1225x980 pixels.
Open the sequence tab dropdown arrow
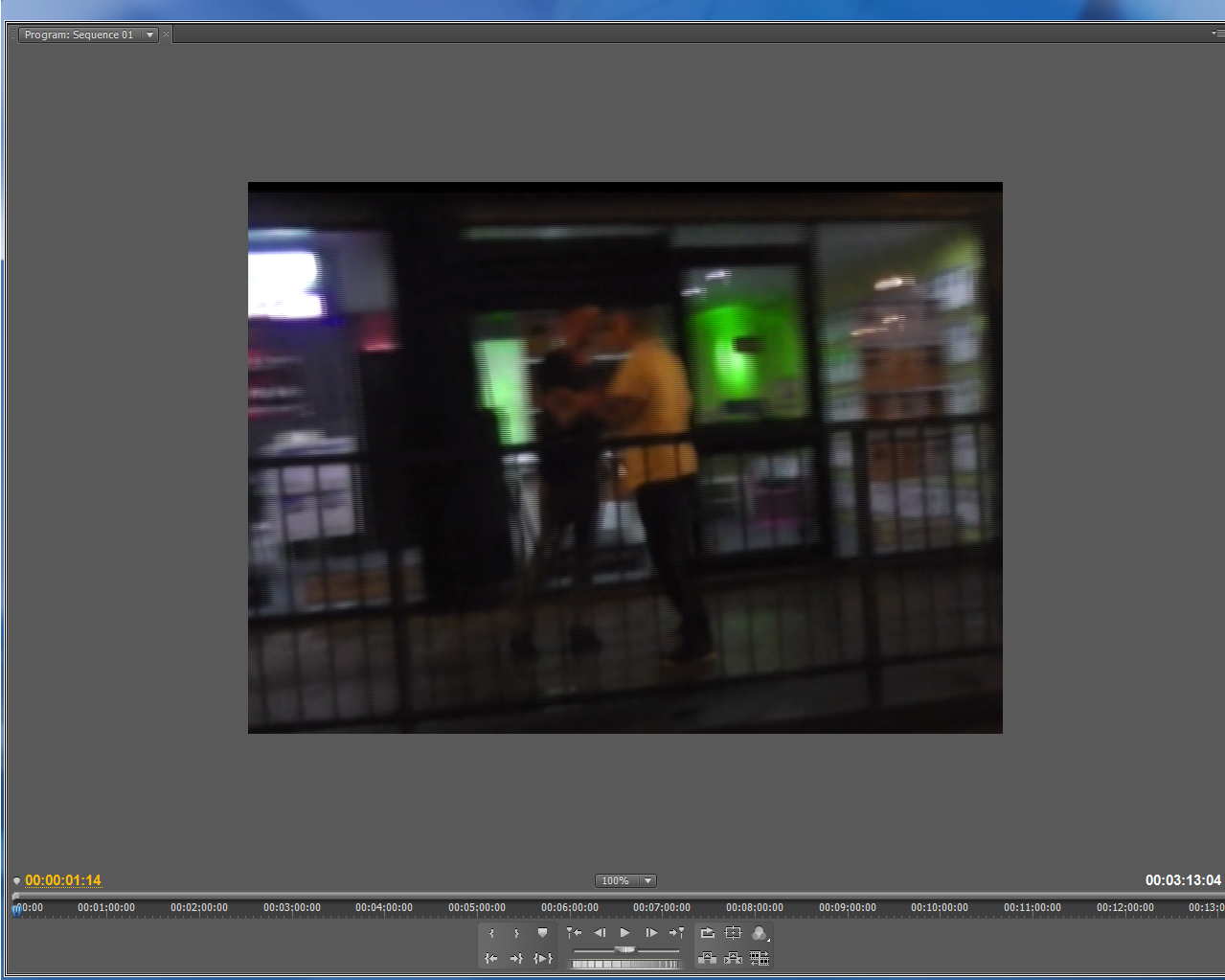pyautogui.click(x=150, y=34)
